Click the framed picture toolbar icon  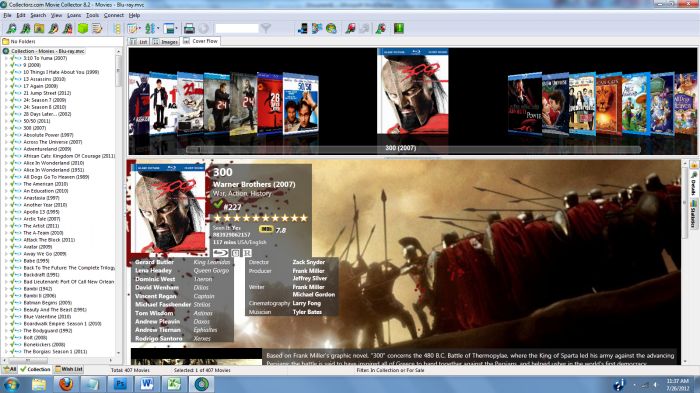click(x=39, y=29)
